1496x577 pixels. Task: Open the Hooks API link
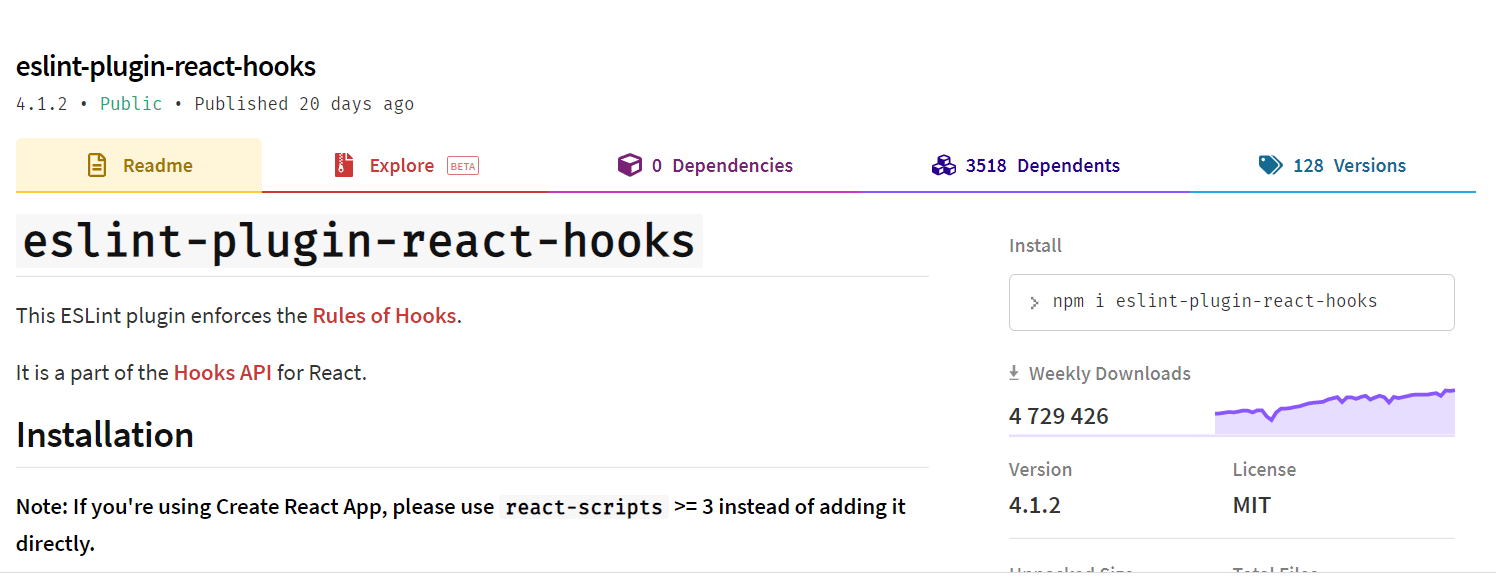[222, 372]
